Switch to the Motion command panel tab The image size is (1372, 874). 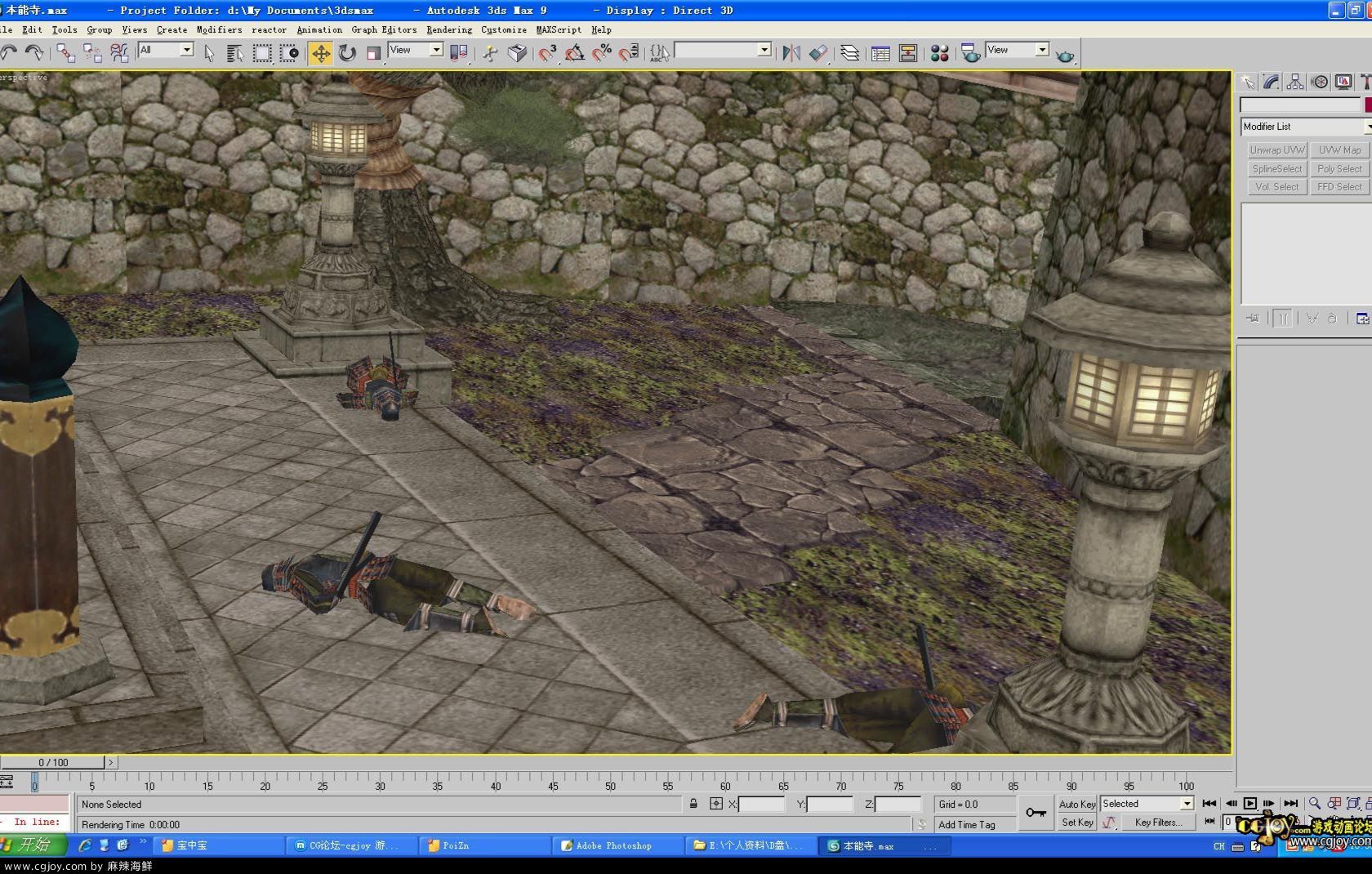1320,82
